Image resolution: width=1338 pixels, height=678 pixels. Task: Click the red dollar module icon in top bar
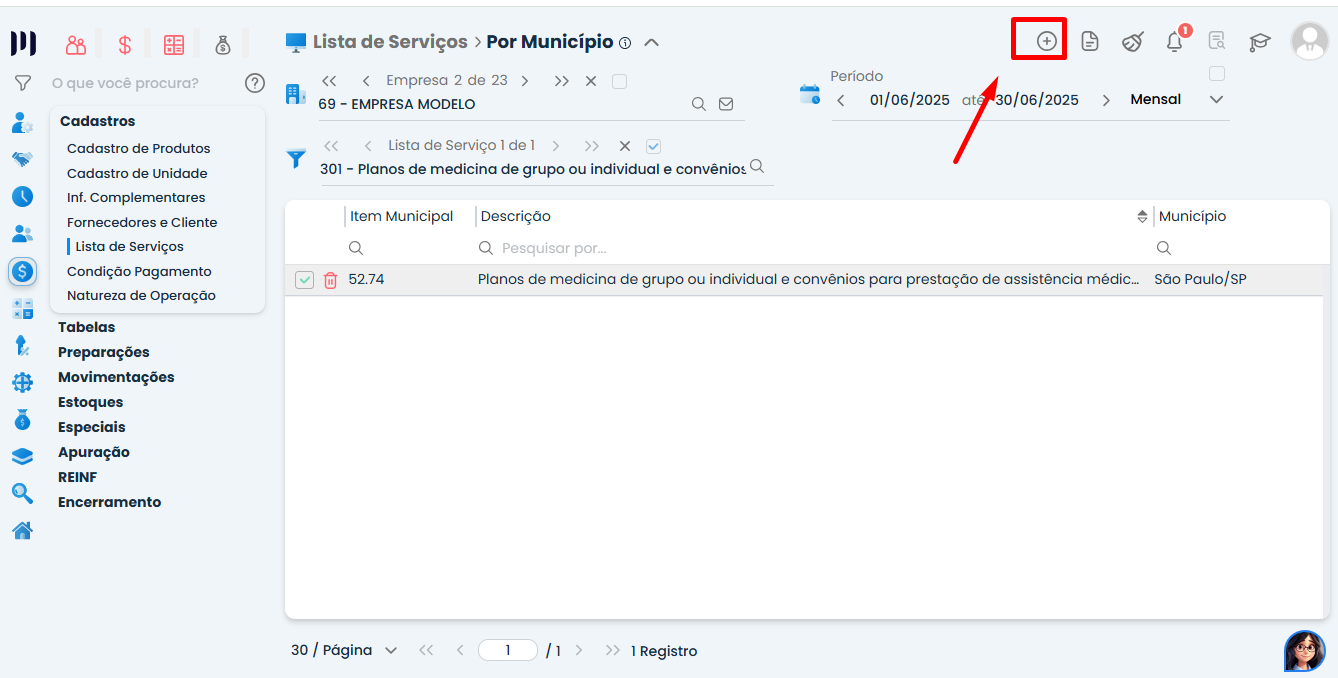point(125,44)
